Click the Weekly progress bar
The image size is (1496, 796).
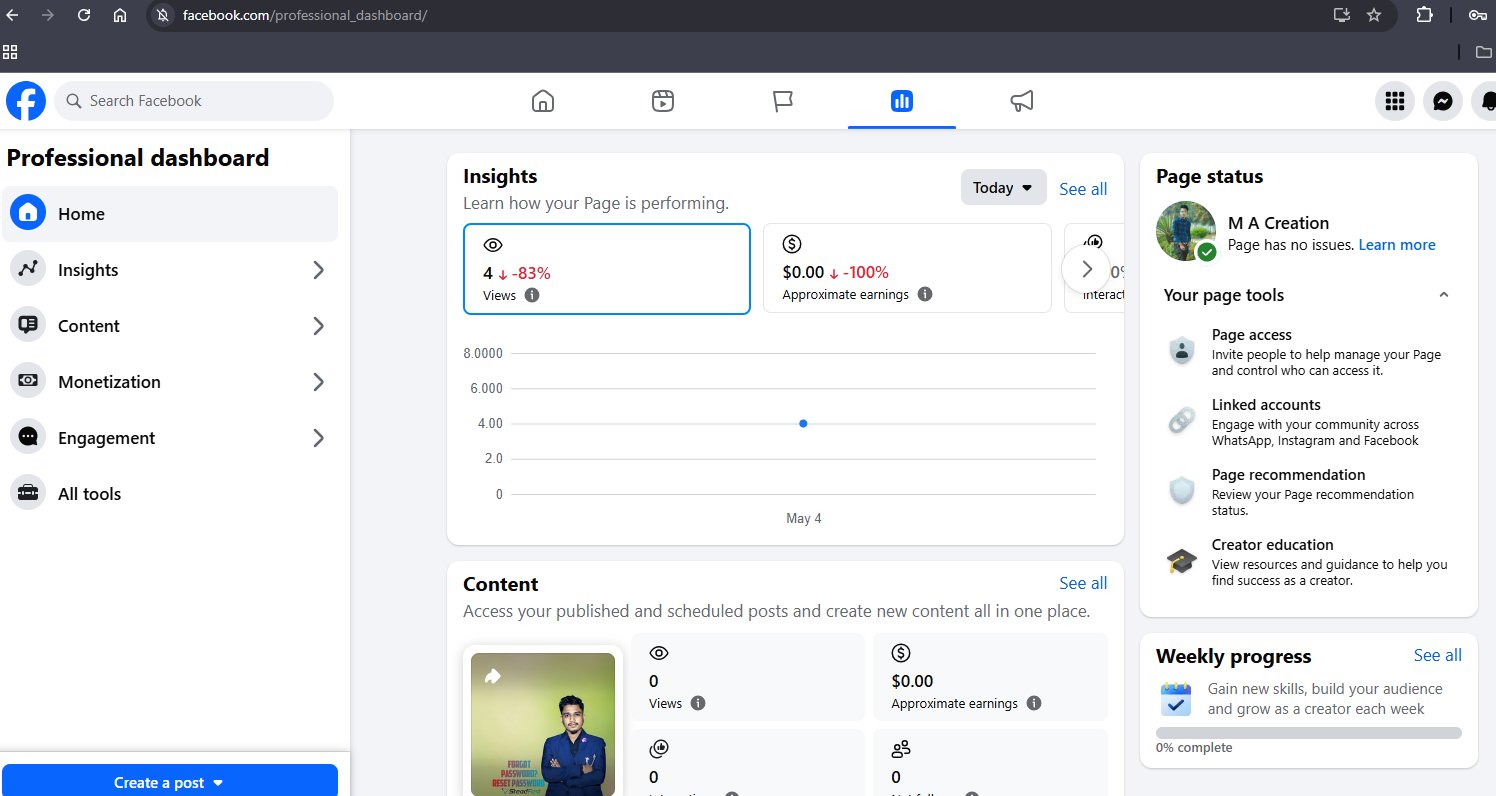1309,733
